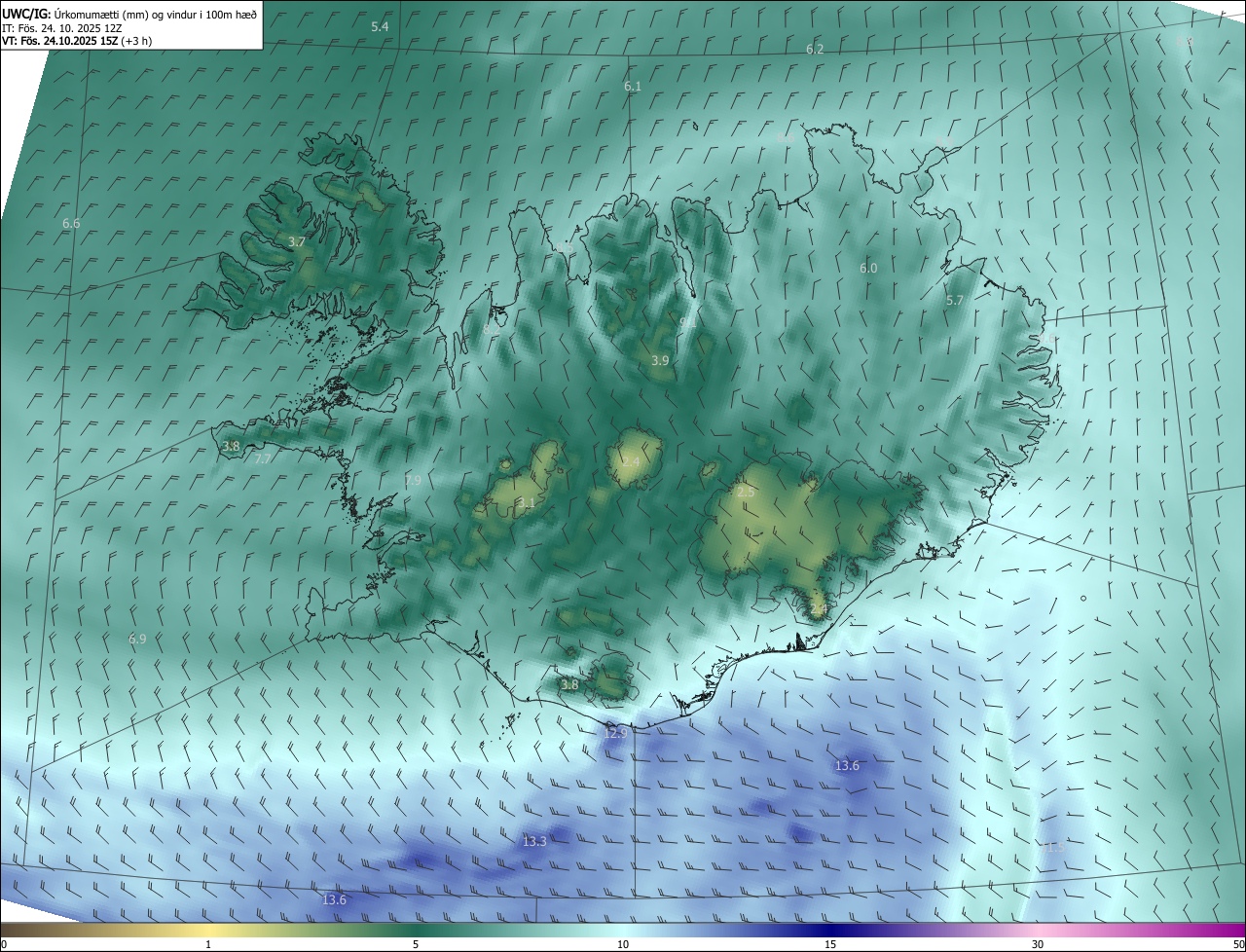The height and width of the screenshot is (952, 1246).
Task: Click the colorbar tick label 0
Action: (x=4, y=944)
